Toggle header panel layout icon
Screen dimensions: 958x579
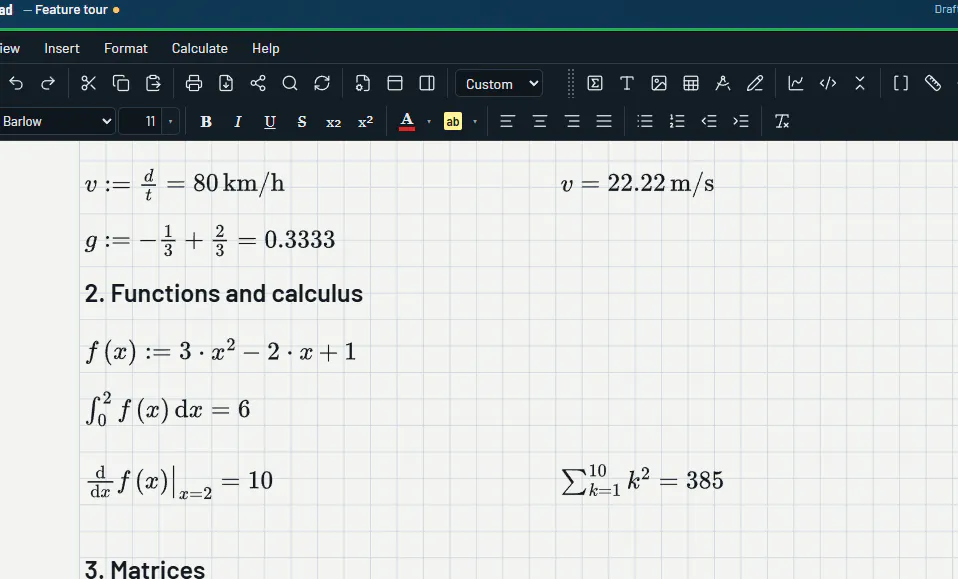[x=395, y=84]
